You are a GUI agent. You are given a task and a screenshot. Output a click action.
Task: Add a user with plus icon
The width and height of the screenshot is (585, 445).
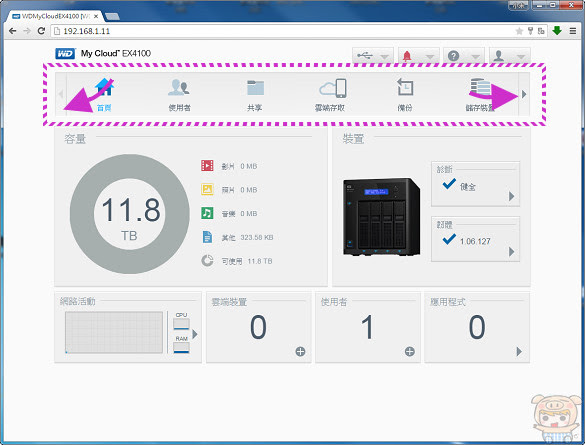pyautogui.click(x=410, y=351)
